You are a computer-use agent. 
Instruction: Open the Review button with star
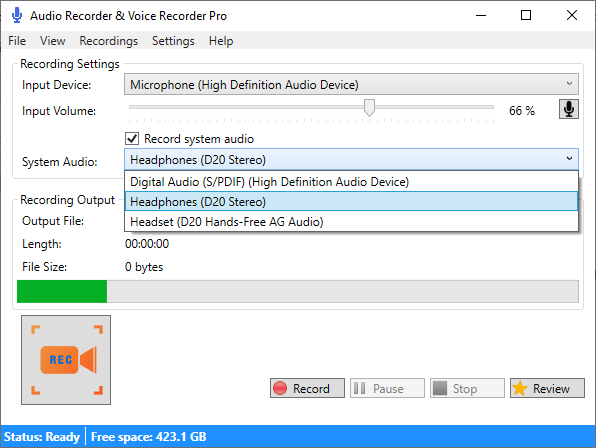pos(547,388)
